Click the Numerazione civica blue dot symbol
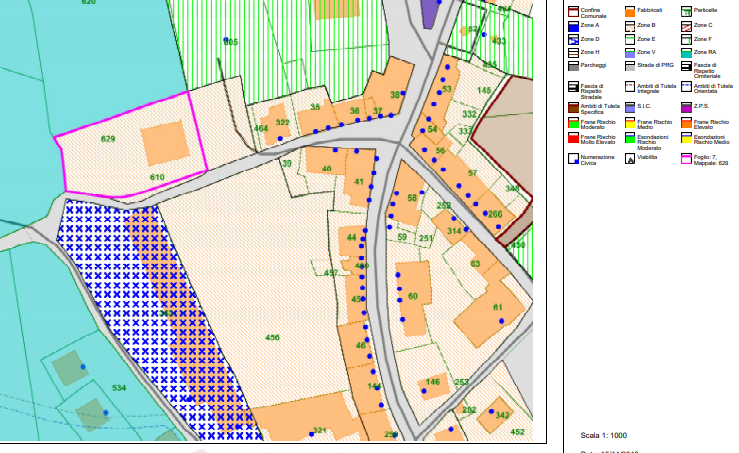739x453 pixels. click(x=575, y=158)
